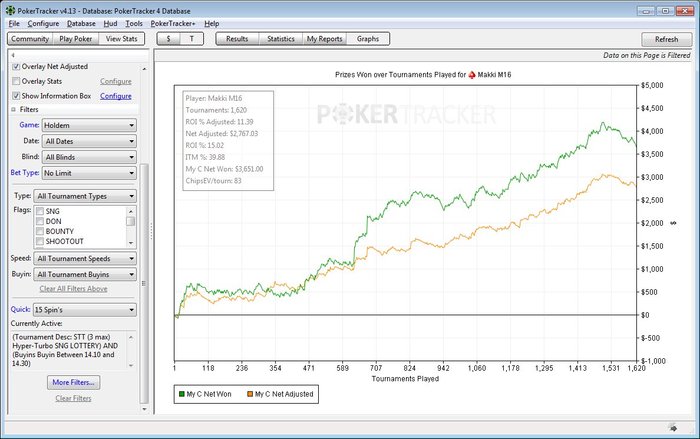Image resolution: width=700 pixels, height=439 pixels.
Task: Open the Hud menu
Action: click(x=110, y=24)
